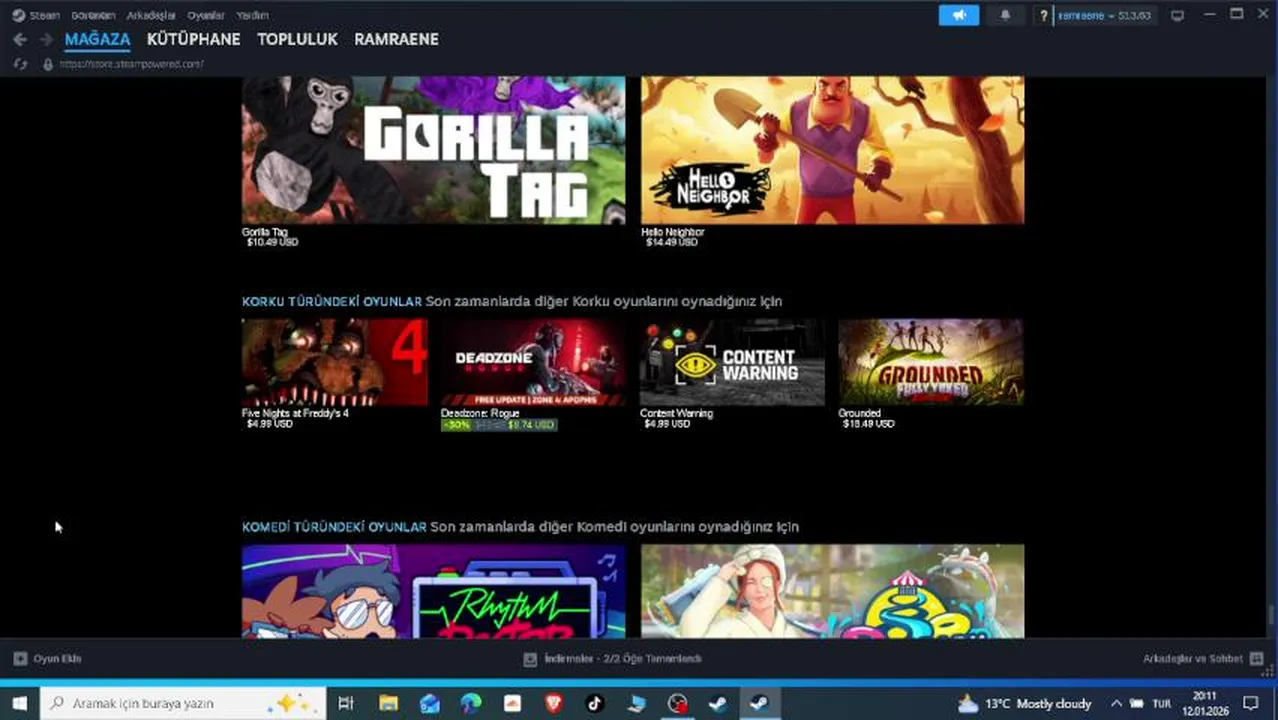
Task: Click the Gorilla Tag $10.49 USD price
Action: coord(272,243)
